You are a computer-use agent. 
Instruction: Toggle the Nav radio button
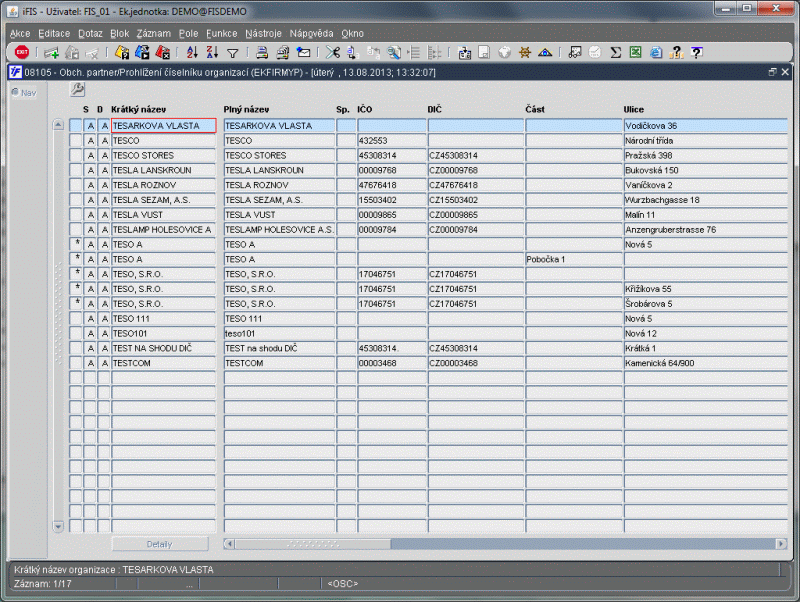[x=15, y=92]
